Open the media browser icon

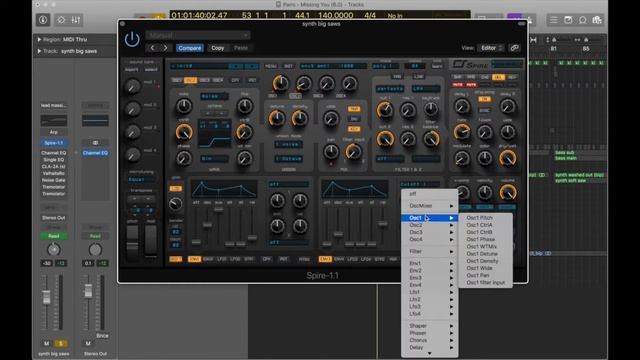tap(597, 20)
